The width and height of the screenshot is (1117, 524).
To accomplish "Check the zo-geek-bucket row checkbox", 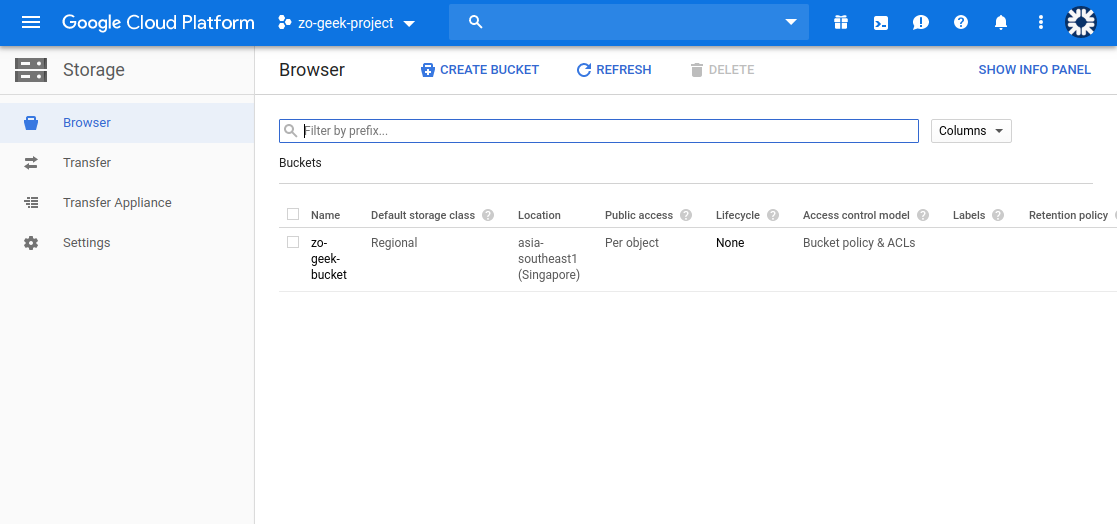I will [293, 242].
